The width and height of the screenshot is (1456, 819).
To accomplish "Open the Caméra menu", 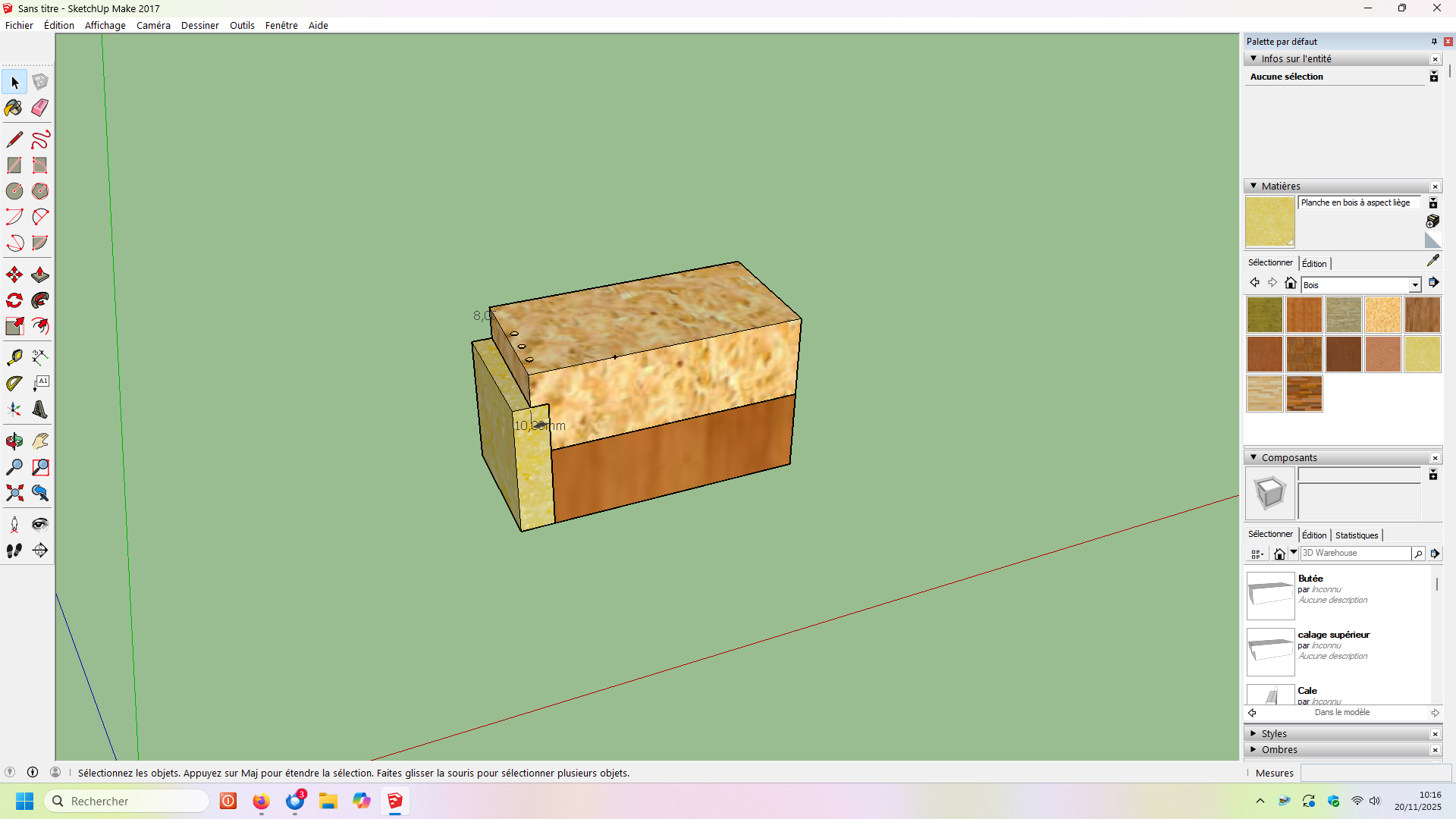I will [153, 25].
